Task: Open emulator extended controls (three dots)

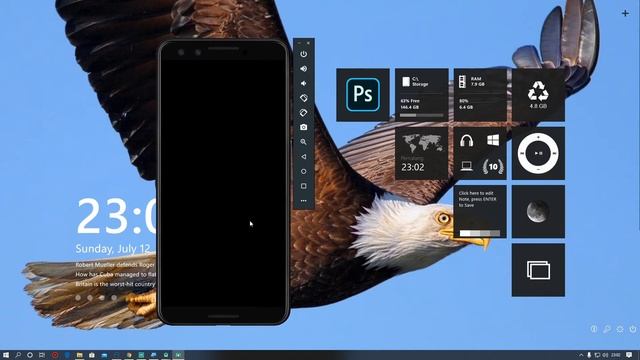Action: point(303,201)
